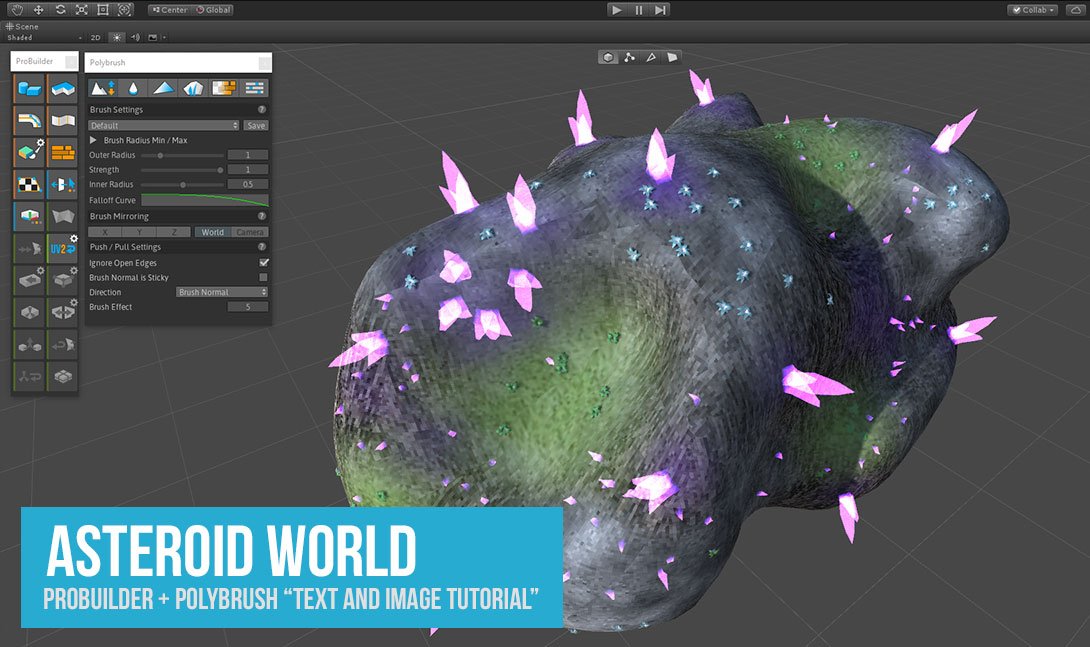
Task: Adjust the Strength slider
Action: pos(182,170)
